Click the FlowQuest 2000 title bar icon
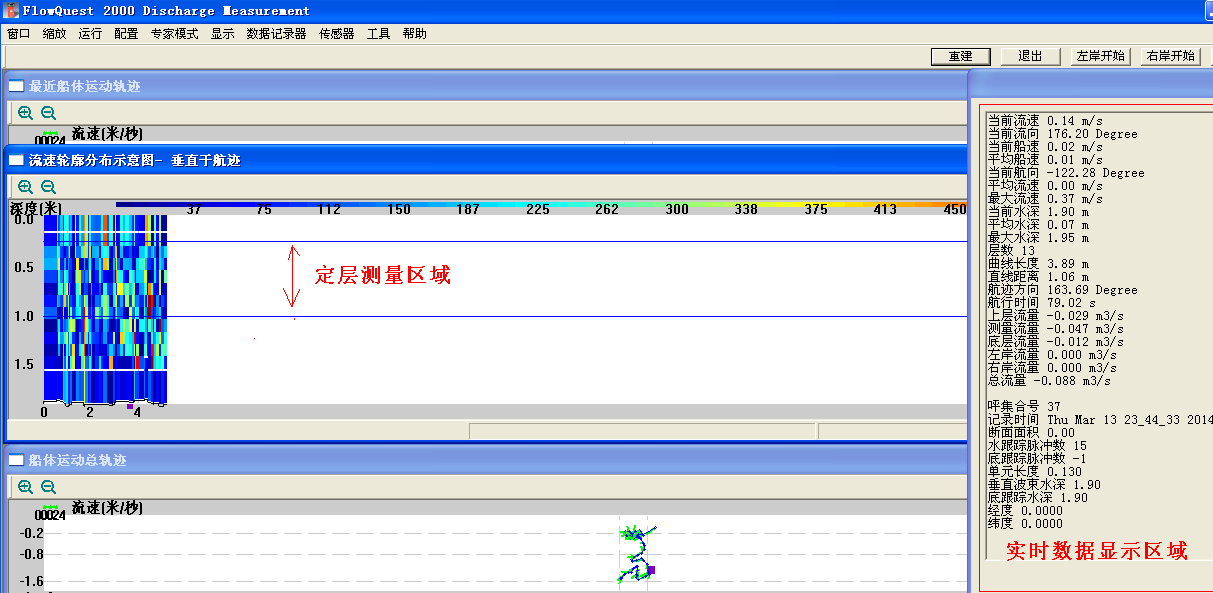 pyautogui.click(x=12, y=11)
